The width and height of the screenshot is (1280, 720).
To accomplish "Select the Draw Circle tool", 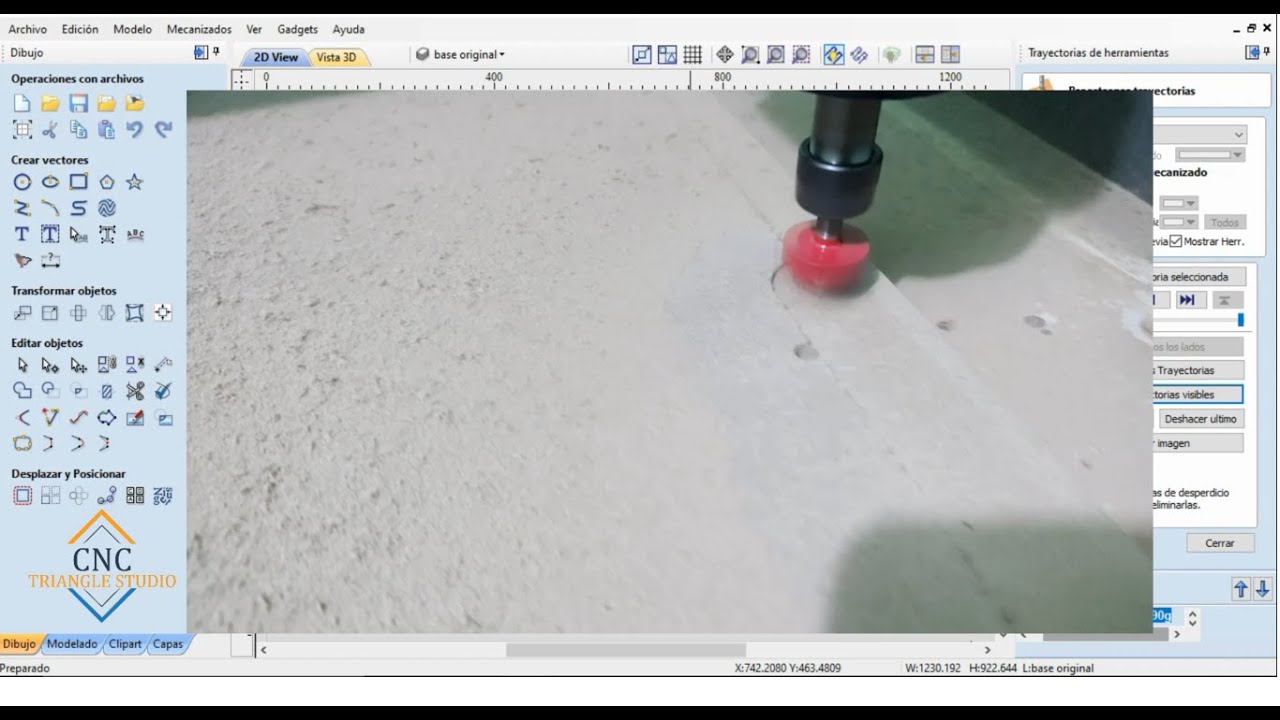I will point(22,182).
